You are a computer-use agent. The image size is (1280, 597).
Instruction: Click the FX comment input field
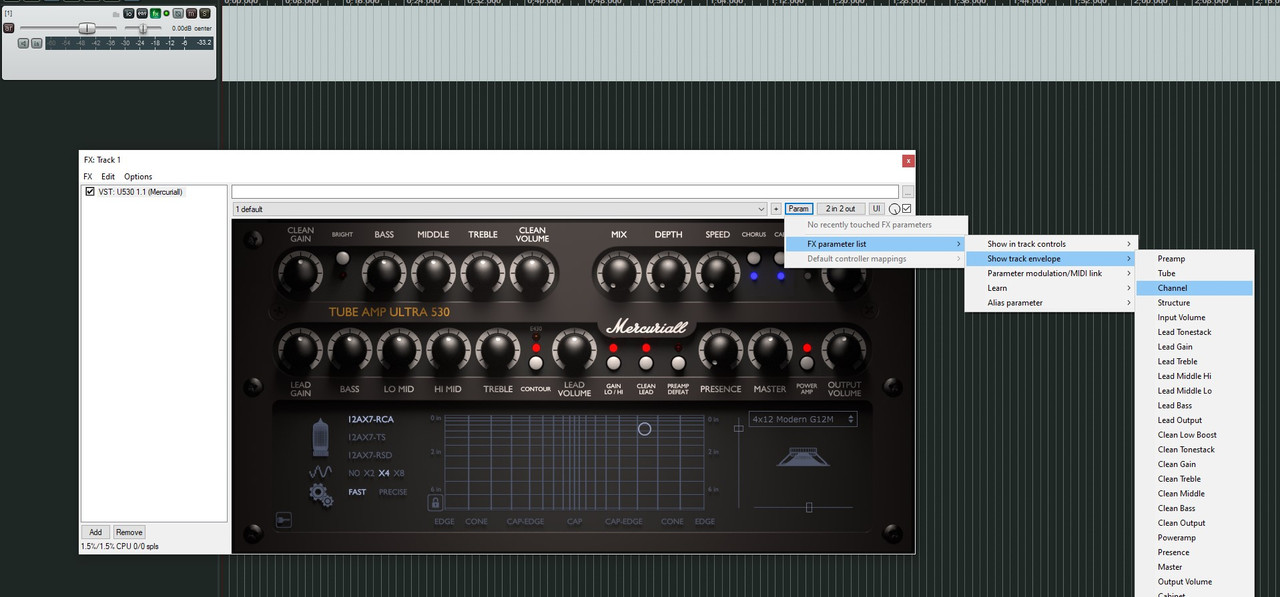tap(564, 191)
